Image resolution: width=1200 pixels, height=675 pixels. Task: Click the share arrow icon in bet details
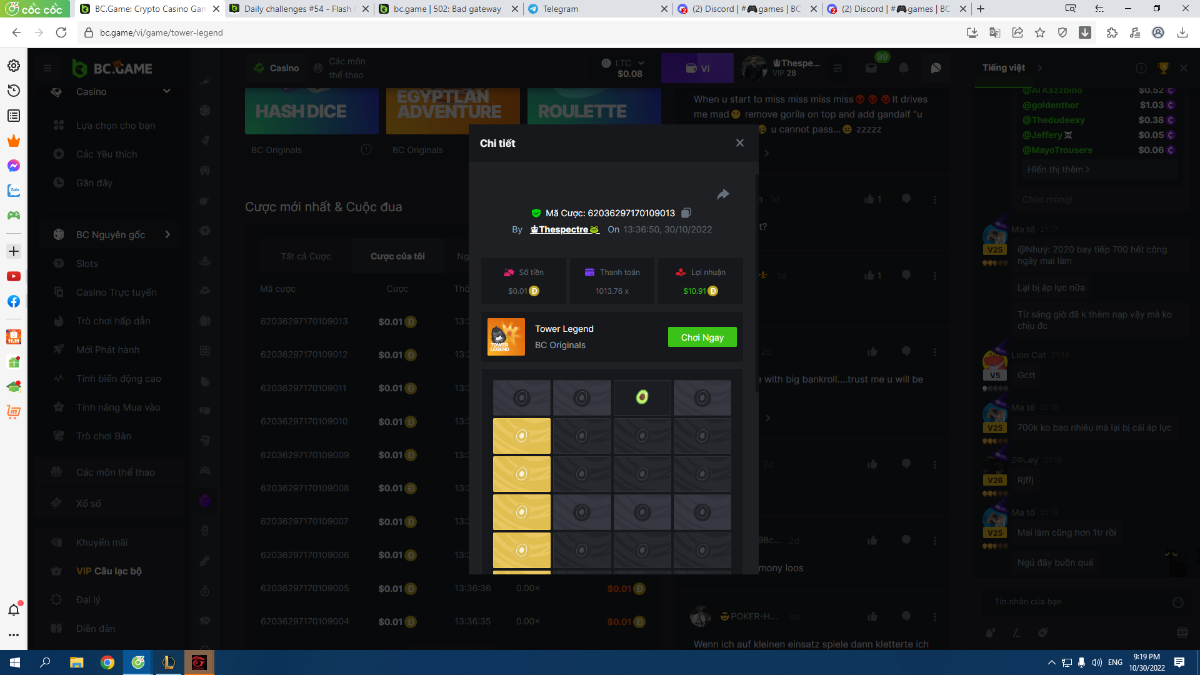723,194
